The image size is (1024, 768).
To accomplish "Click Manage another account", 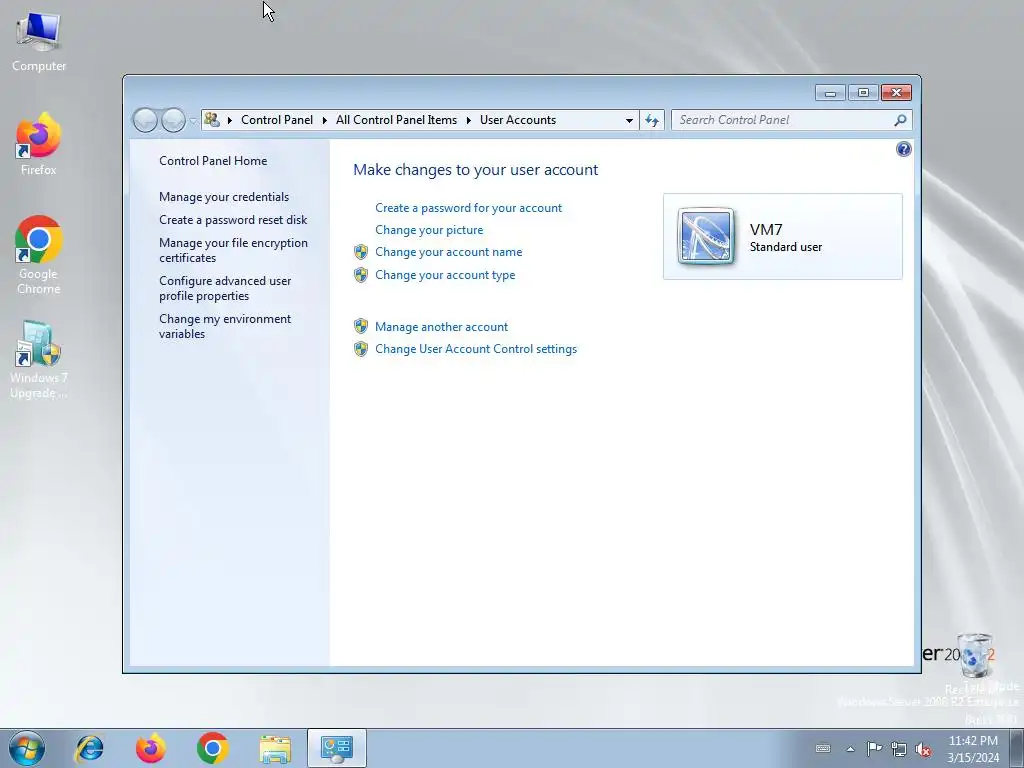I will 441,327.
